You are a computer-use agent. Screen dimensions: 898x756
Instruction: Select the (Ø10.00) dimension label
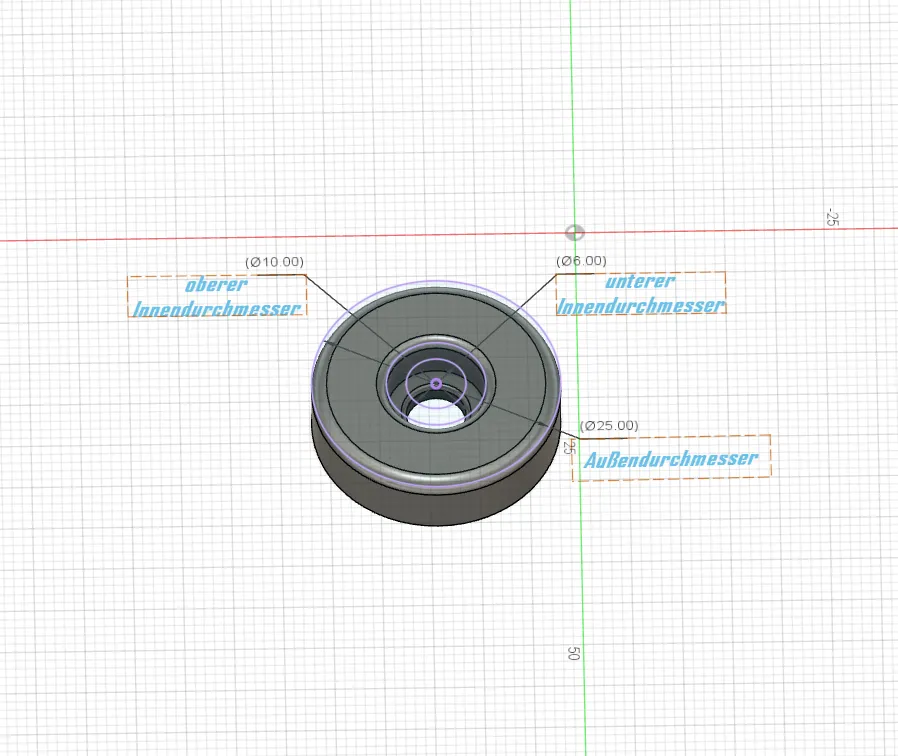(x=274, y=262)
